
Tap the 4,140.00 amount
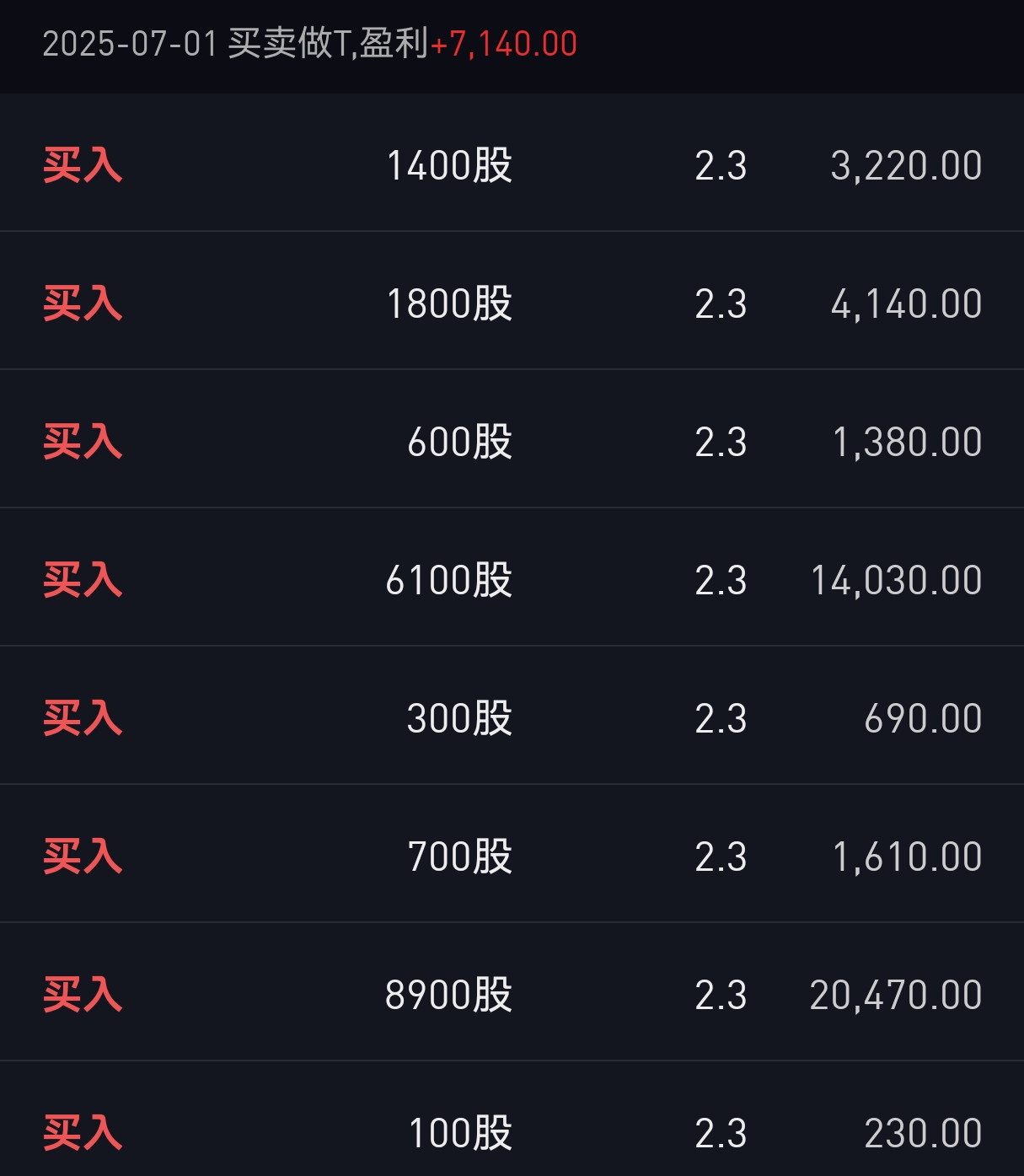907,304
